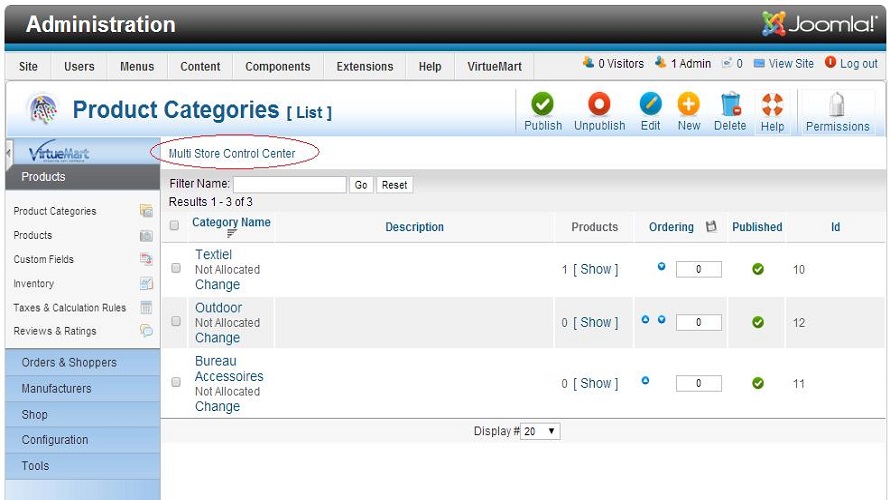Screen dimensions: 890x500
Task: Sort by Ordering column header
Action: (x=671, y=227)
